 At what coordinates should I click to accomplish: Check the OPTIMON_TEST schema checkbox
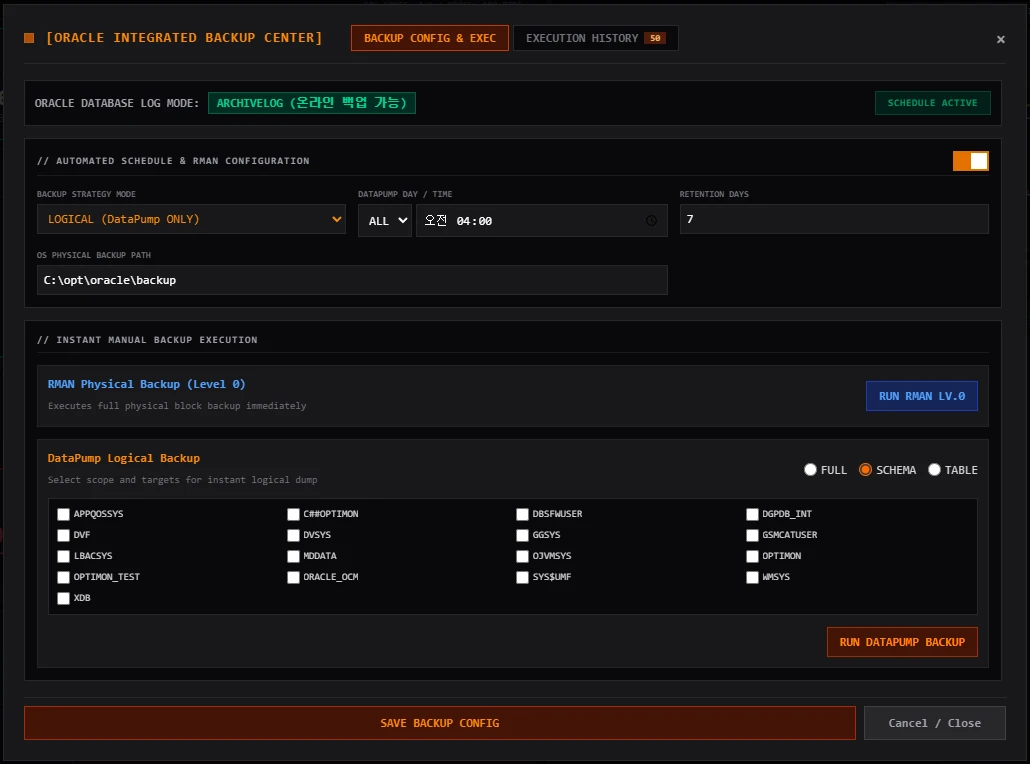click(x=63, y=577)
